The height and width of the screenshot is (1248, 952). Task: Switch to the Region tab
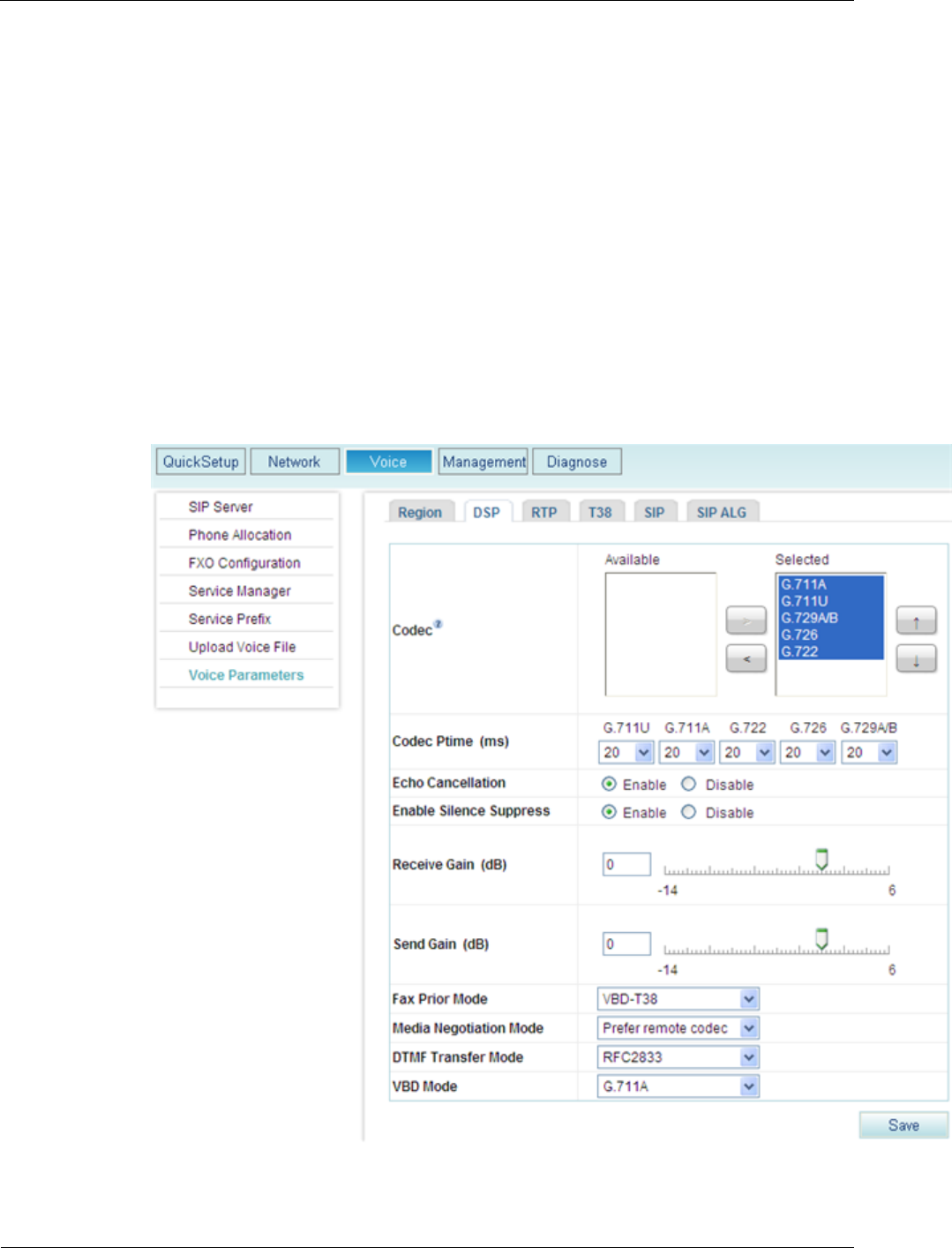420,512
